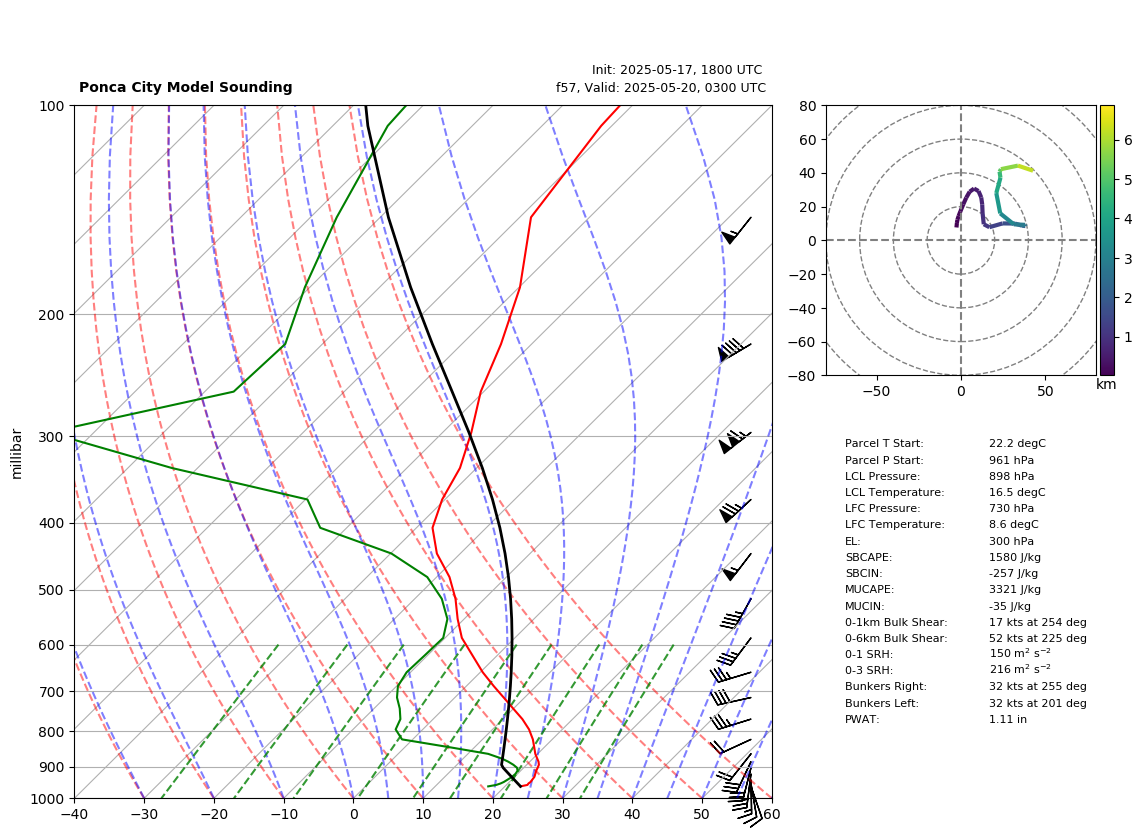Select the "EL:" label

click(x=853, y=541)
